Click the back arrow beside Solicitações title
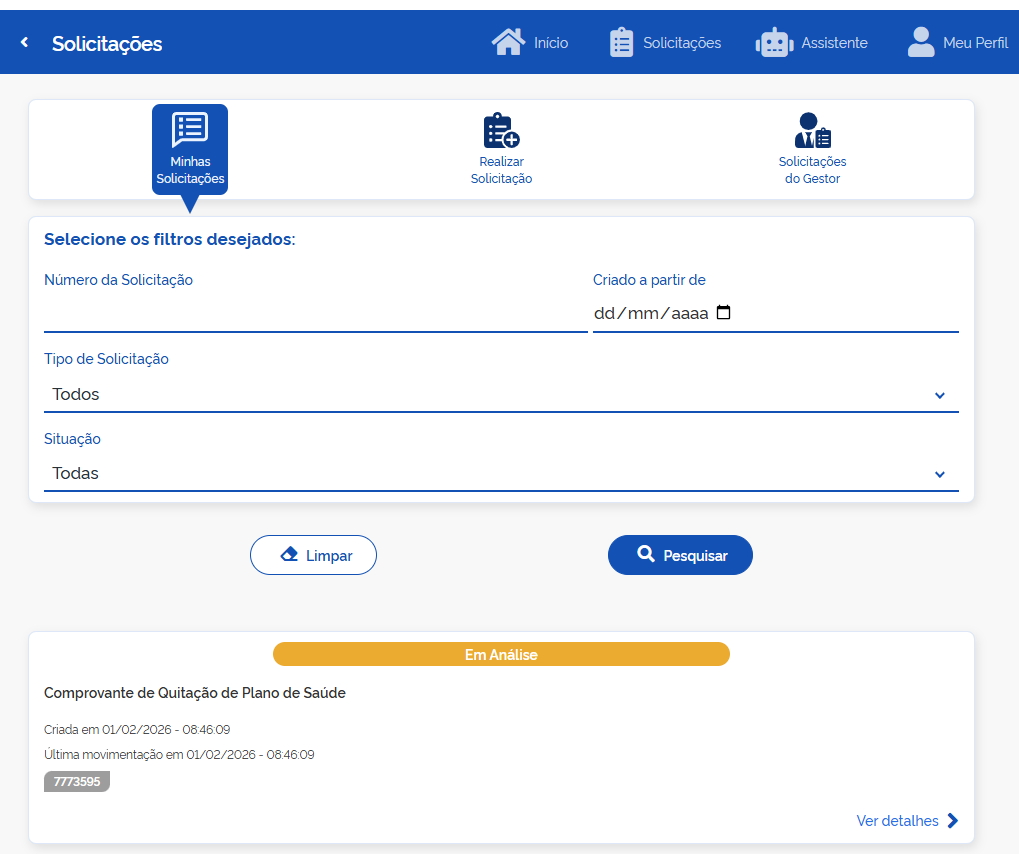The width and height of the screenshot is (1019, 854). pyautogui.click(x=24, y=42)
